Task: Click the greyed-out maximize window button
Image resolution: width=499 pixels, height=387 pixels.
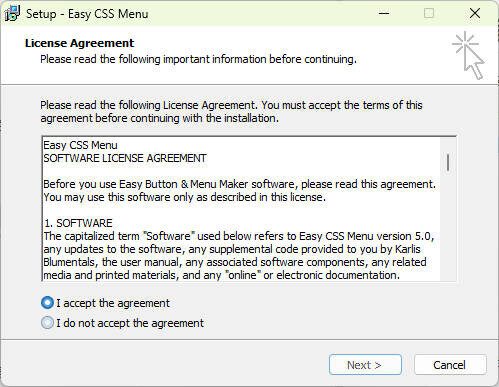Action: click(429, 14)
